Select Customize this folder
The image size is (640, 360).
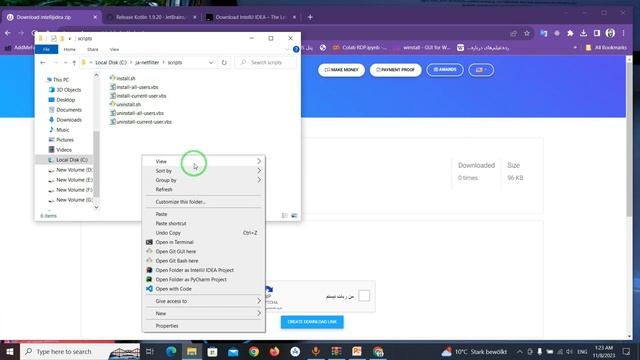(x=204, y=202)
